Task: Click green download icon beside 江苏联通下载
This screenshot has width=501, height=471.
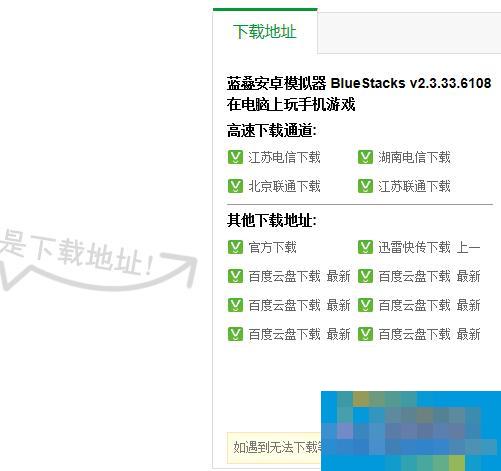Action: point(365,186)
